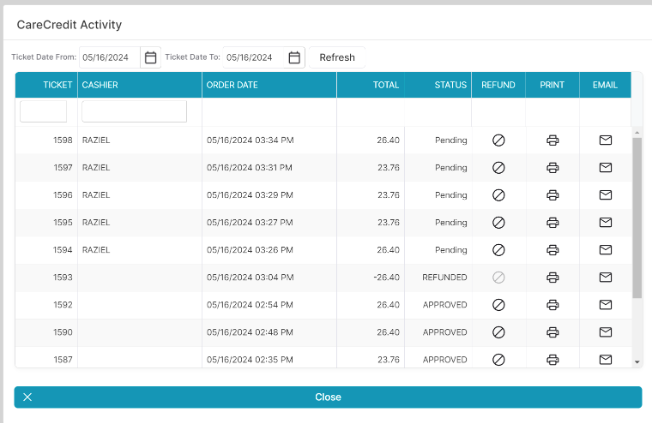This screenshot has width=652, height=423.
Task: Close the CareCredit Activity dialog
Action: tap(328, 397)
